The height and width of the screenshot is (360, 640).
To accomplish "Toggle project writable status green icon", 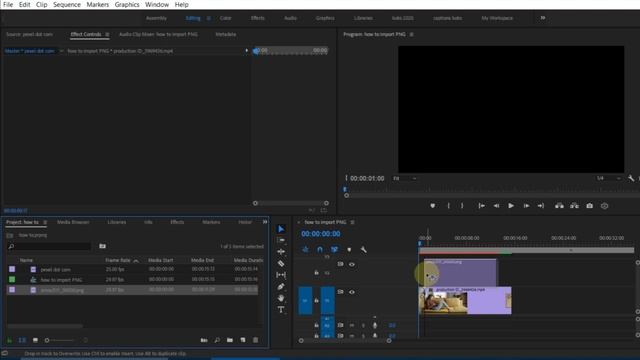I will (9, 340).
